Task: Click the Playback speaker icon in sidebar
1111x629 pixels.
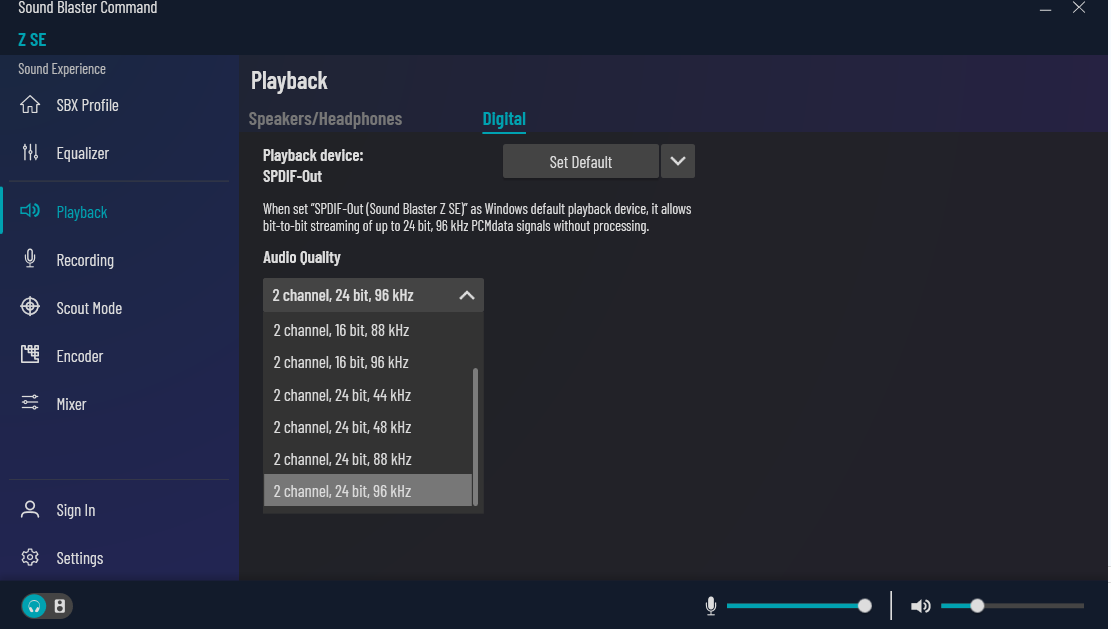Action: pyautogui.click(x=30, y=210)
